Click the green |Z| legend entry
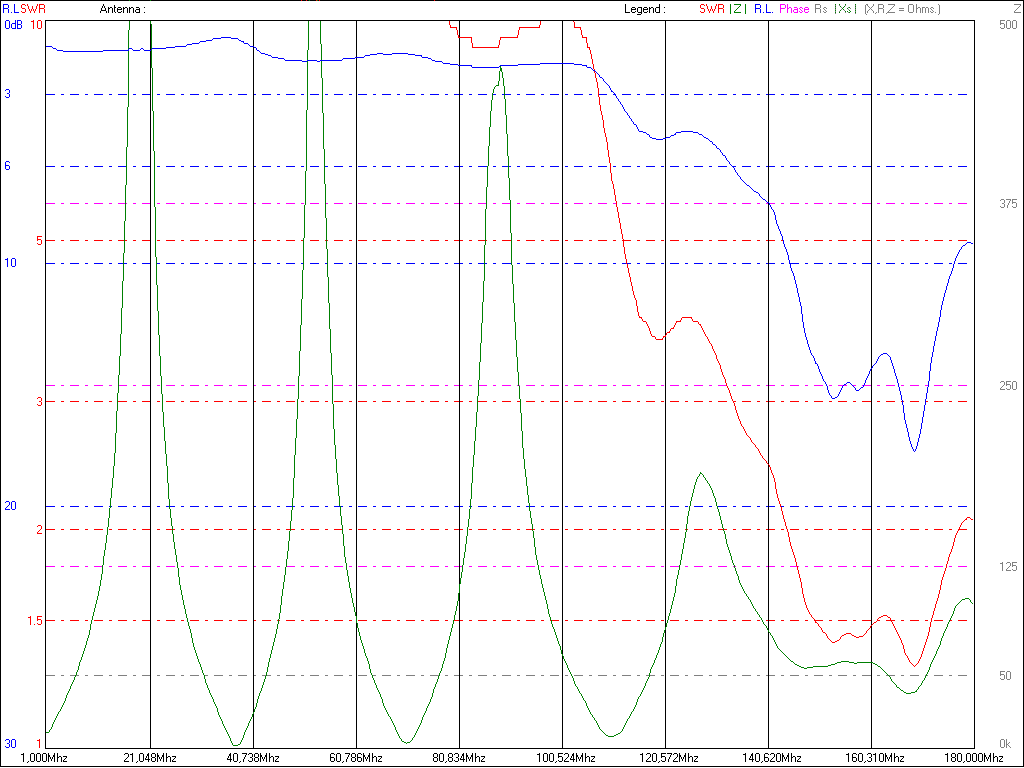This screenshot has width=1024, height=768. [737, 9]
